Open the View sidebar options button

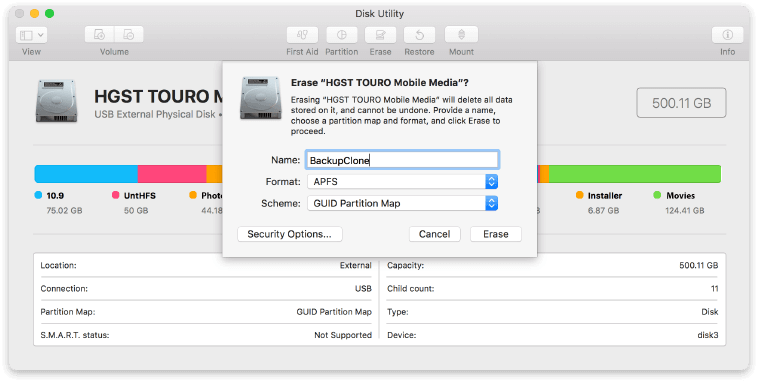(x=31, y=35)
